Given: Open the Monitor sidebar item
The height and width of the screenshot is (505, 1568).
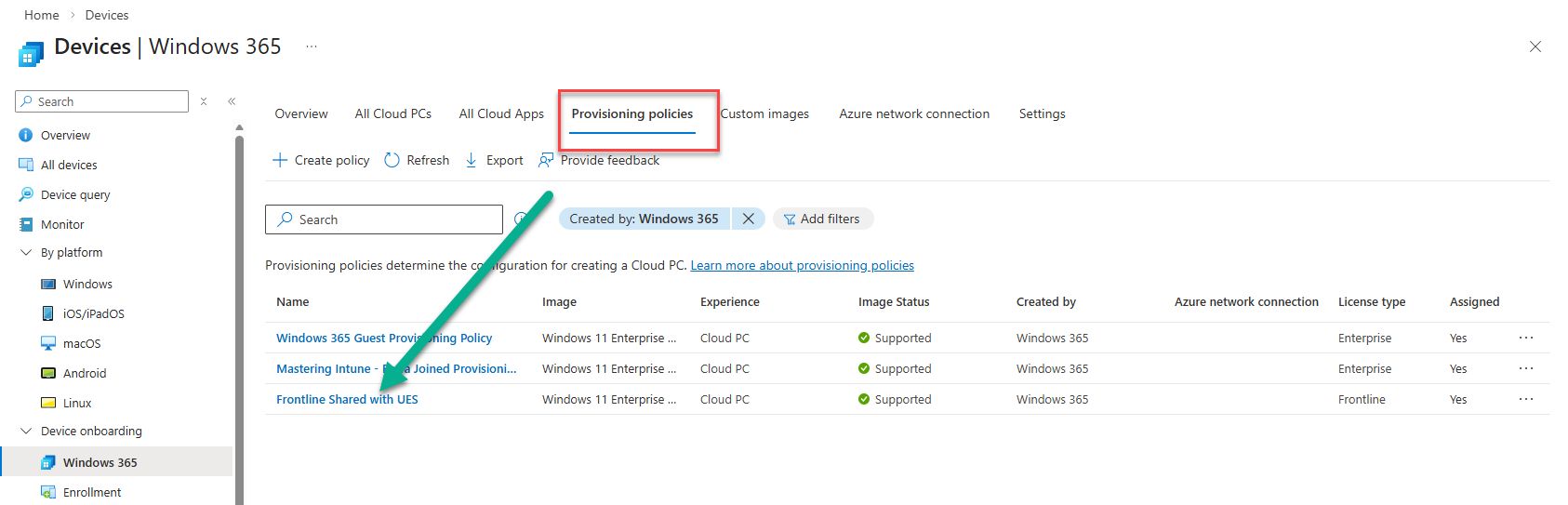Looking at the screenshot, I should coord(62,224).
